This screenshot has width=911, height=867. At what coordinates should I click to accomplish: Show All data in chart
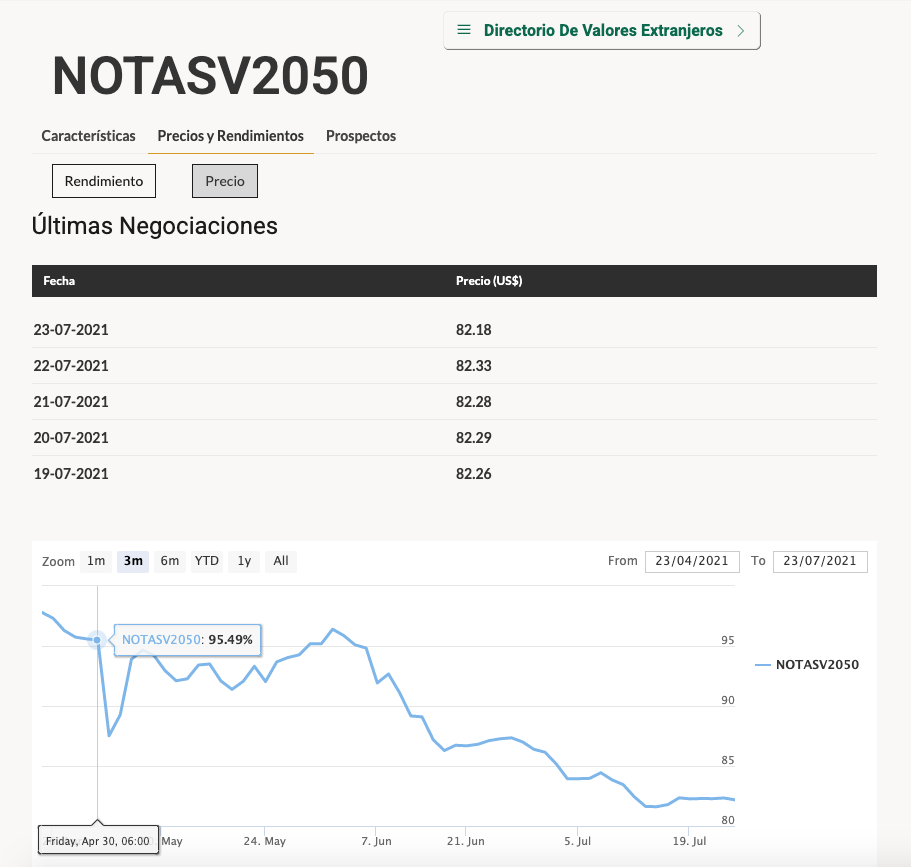point(281,561)
